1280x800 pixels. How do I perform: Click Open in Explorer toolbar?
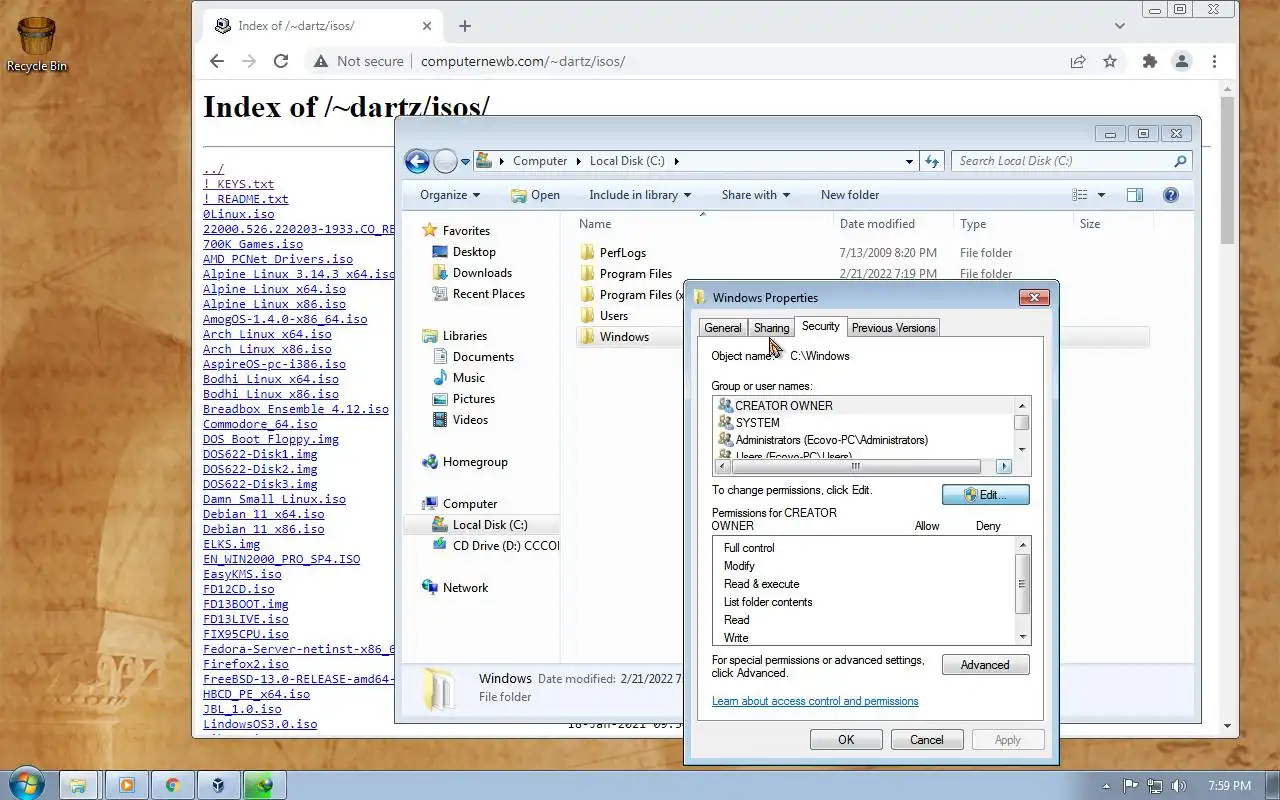[x=536, y=195]
